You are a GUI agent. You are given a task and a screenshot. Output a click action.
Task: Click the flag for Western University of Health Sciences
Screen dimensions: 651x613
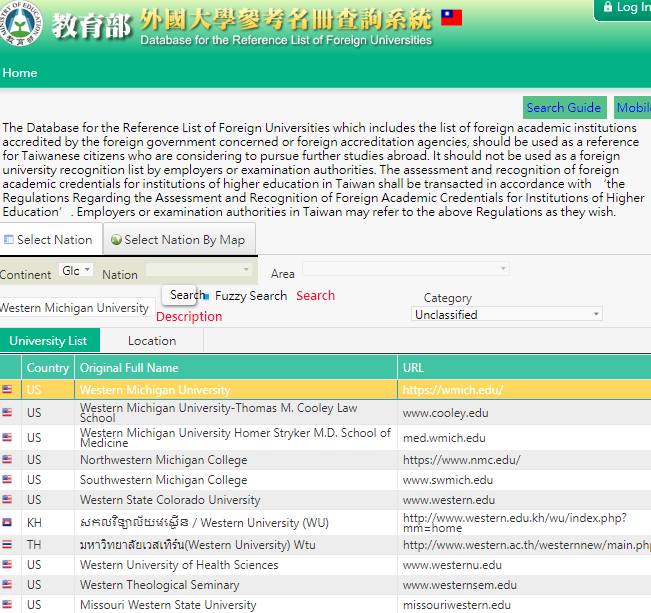pos(7,564)
